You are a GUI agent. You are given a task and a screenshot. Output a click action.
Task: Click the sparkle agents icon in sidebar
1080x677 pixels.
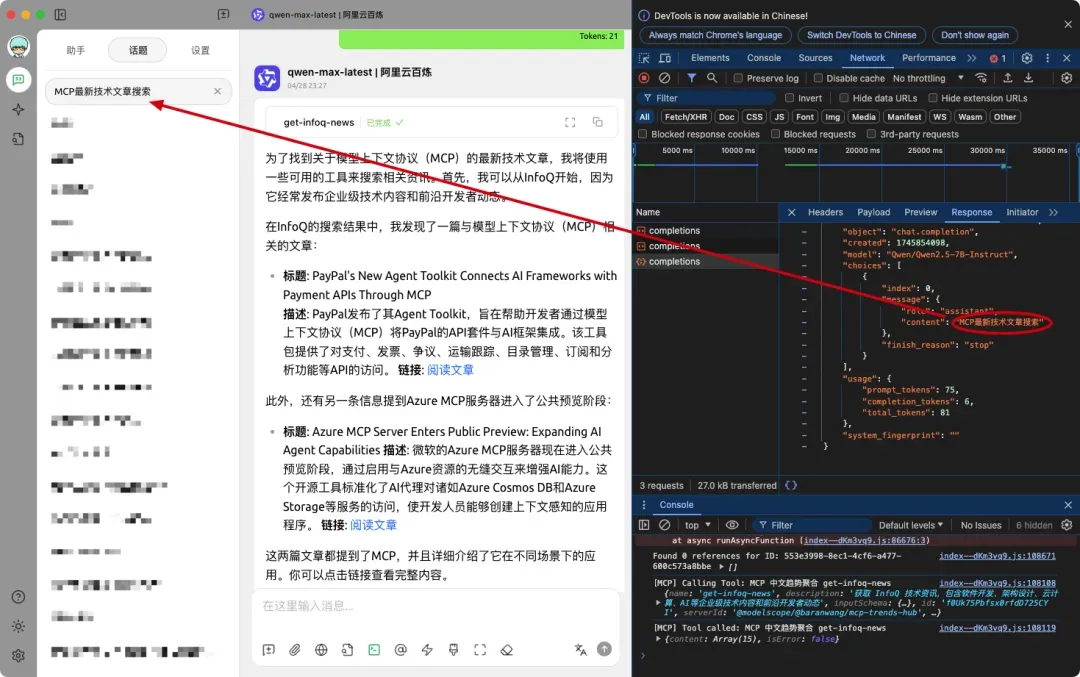19,110
